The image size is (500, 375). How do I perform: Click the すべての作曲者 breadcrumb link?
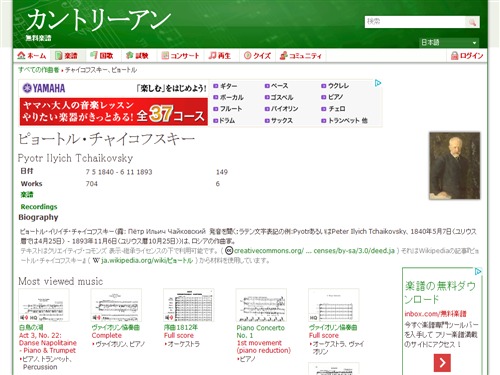[x=39, y=70]
